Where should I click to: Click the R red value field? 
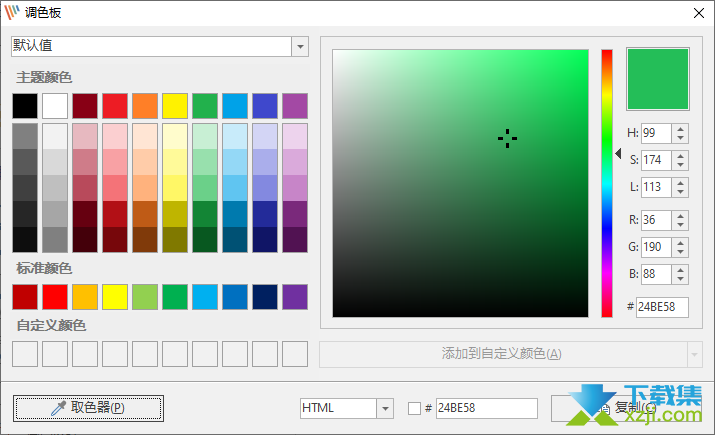[x=656, y=220]
